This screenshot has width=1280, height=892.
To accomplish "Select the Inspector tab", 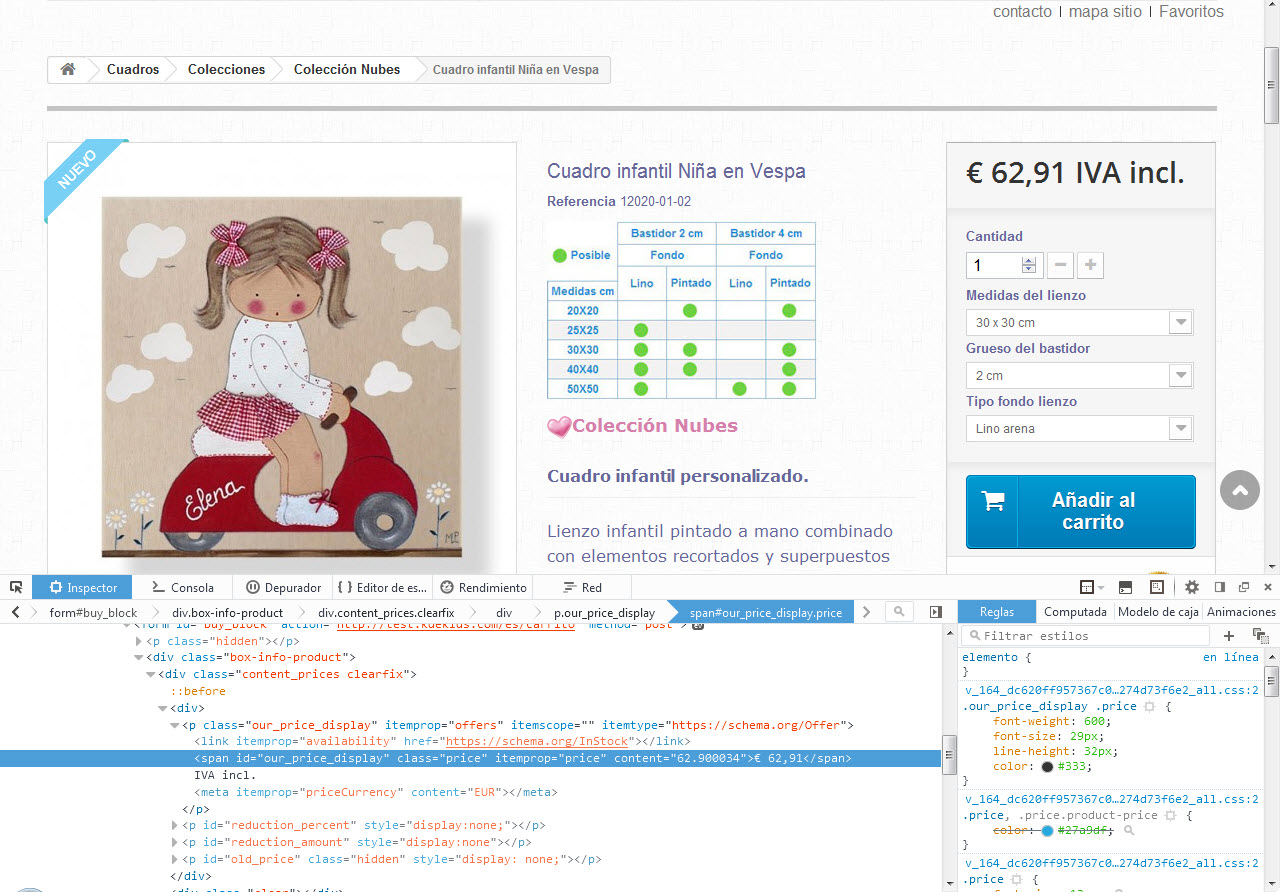I will [x=83, y=587].
